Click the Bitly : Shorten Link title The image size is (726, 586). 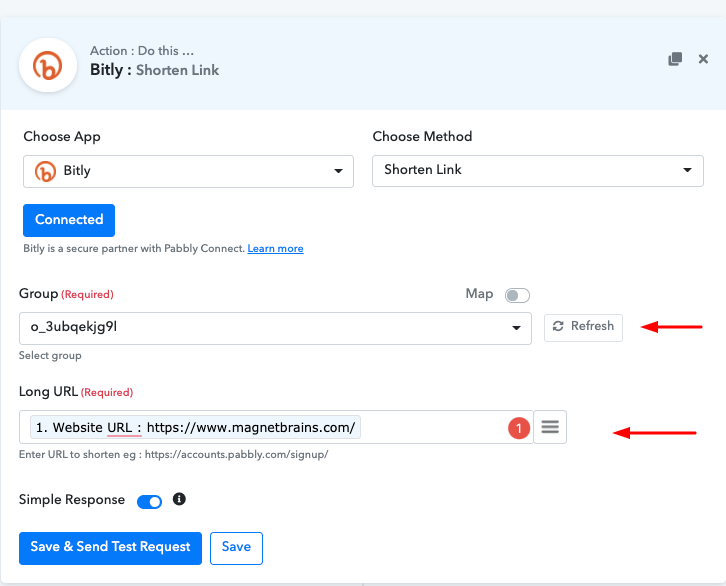[x=154, y=70]
